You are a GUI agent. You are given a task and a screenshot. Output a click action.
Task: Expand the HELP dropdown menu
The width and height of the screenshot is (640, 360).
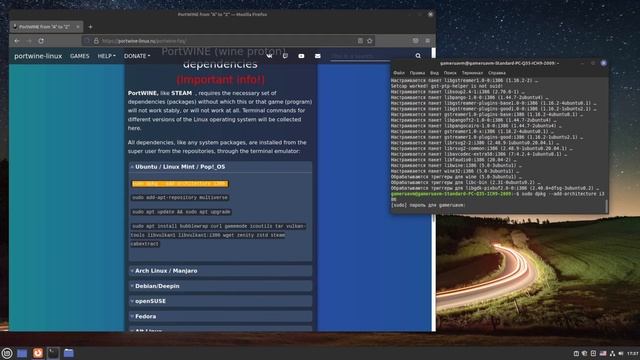[106, 56]
